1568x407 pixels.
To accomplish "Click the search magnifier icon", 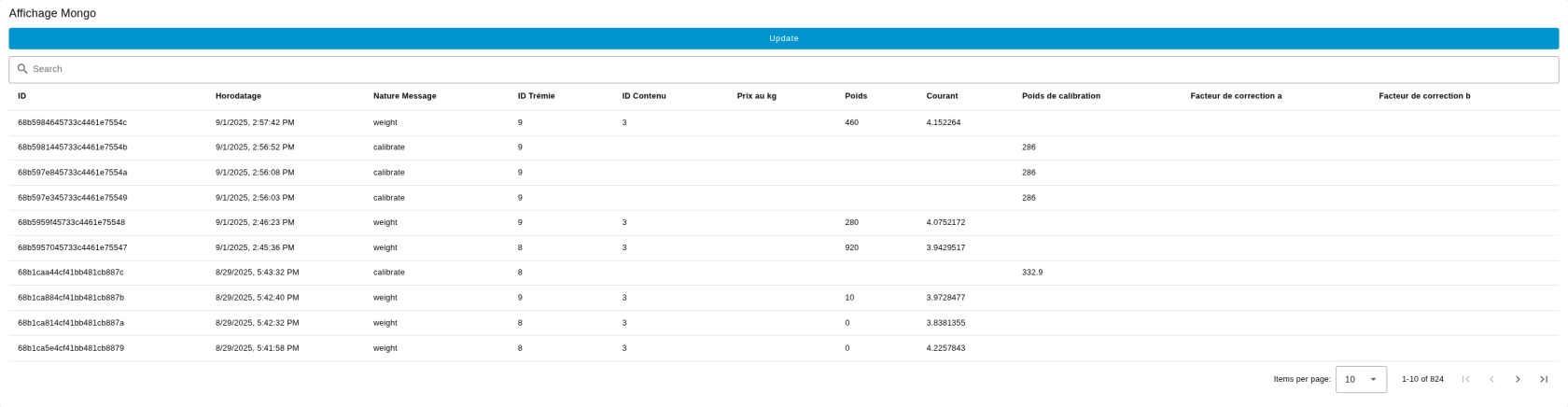I will coord(22,69).
